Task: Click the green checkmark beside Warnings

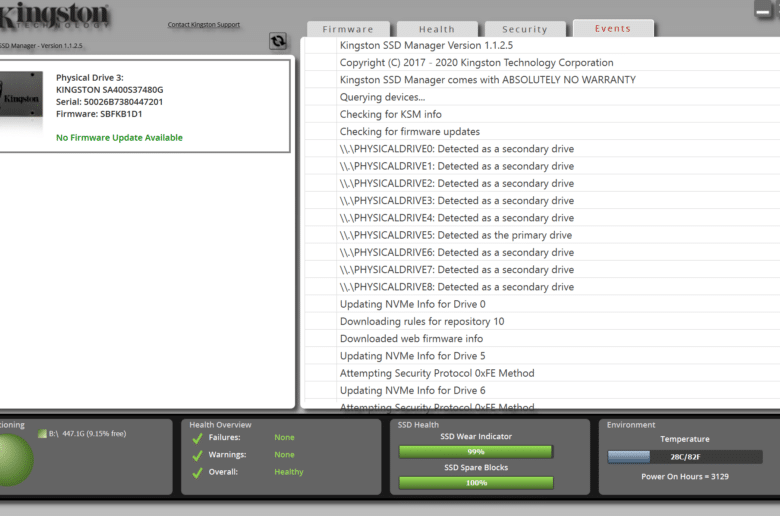Action: [x=197, y=455]
